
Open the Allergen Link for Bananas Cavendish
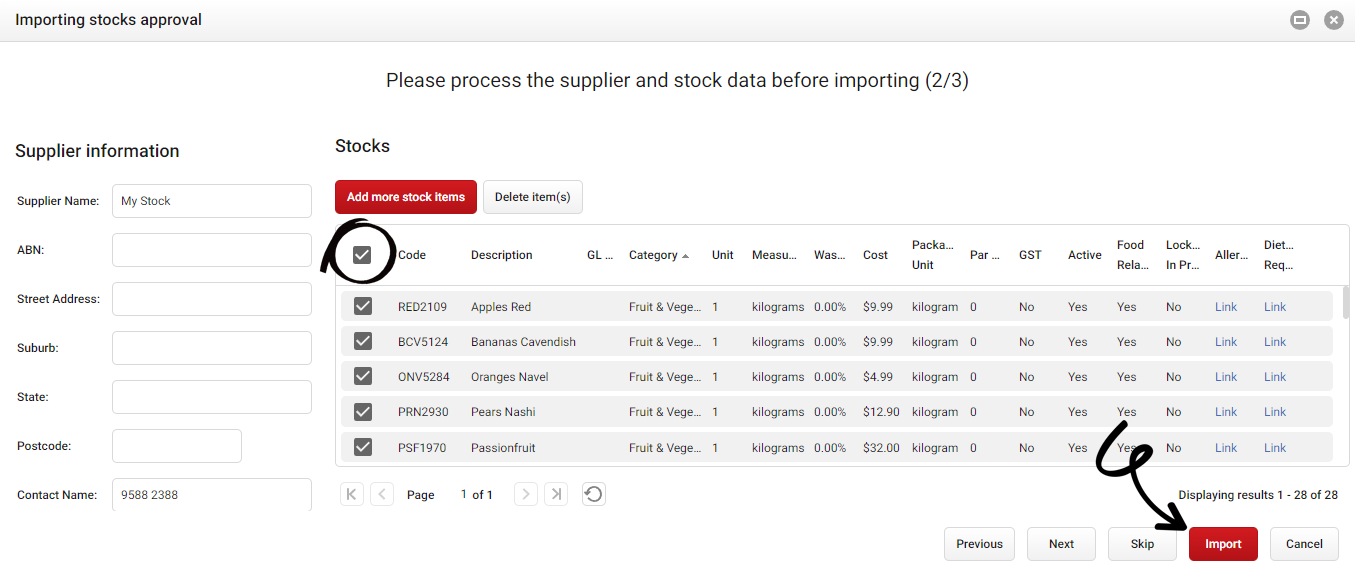(x=1226, y=341)
